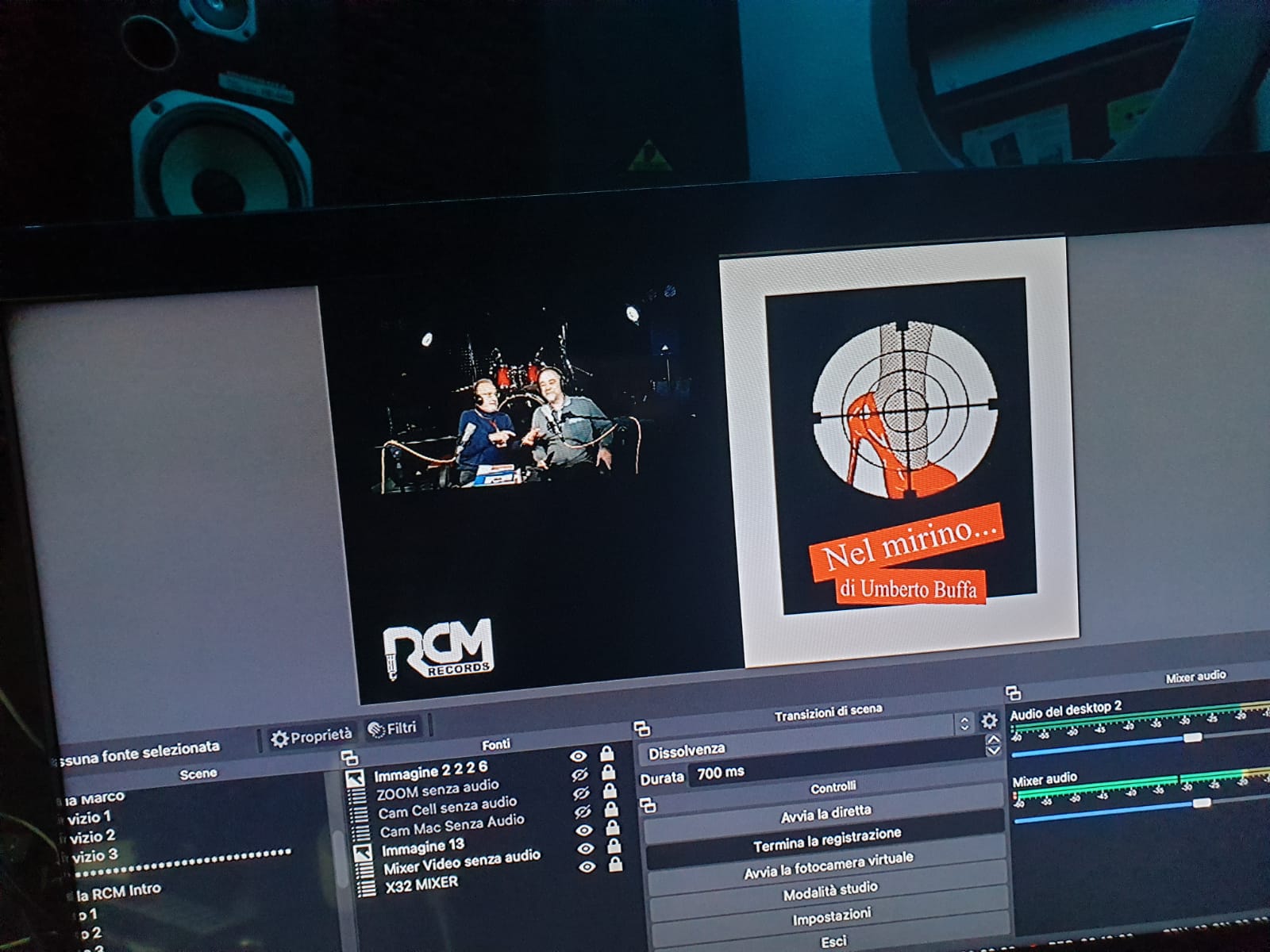Click Avvia la fotocamera virtuale
This screenshot has width=1270, height=952.
point(829,865)
